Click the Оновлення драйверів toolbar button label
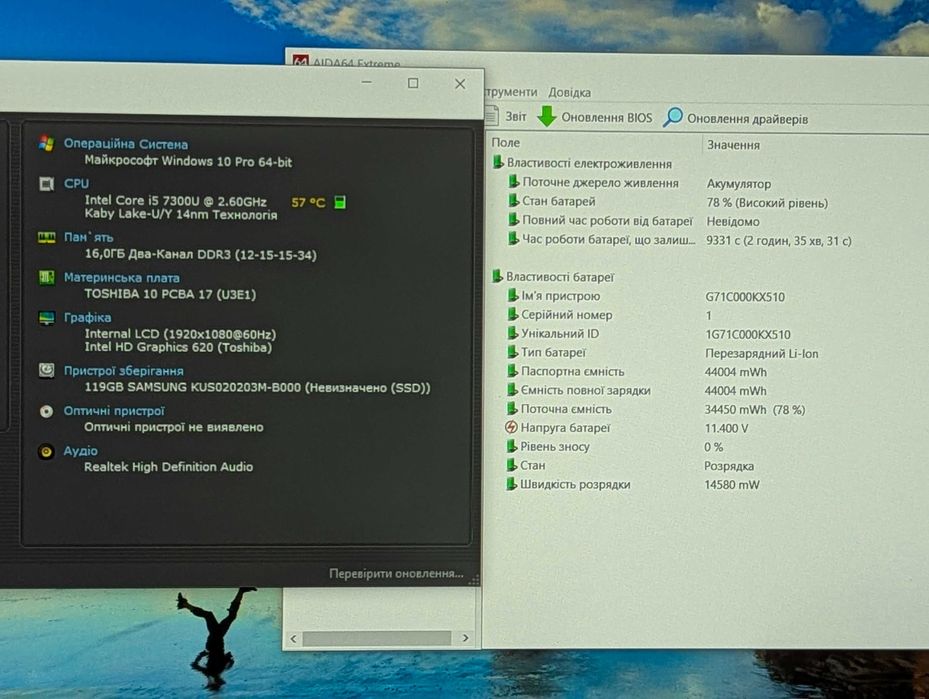This screenshot has width=929, height=699. tap(747, 119)
